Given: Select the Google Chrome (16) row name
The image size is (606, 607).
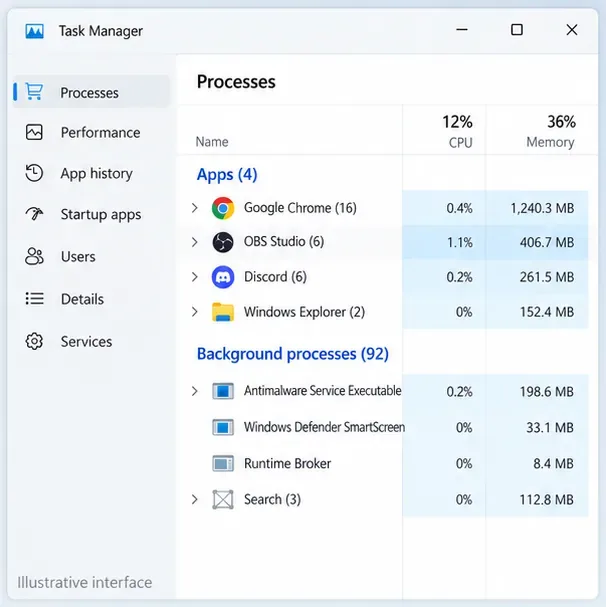Looking at the screenshot, I should pyautogui.click(x=300, y=208).
